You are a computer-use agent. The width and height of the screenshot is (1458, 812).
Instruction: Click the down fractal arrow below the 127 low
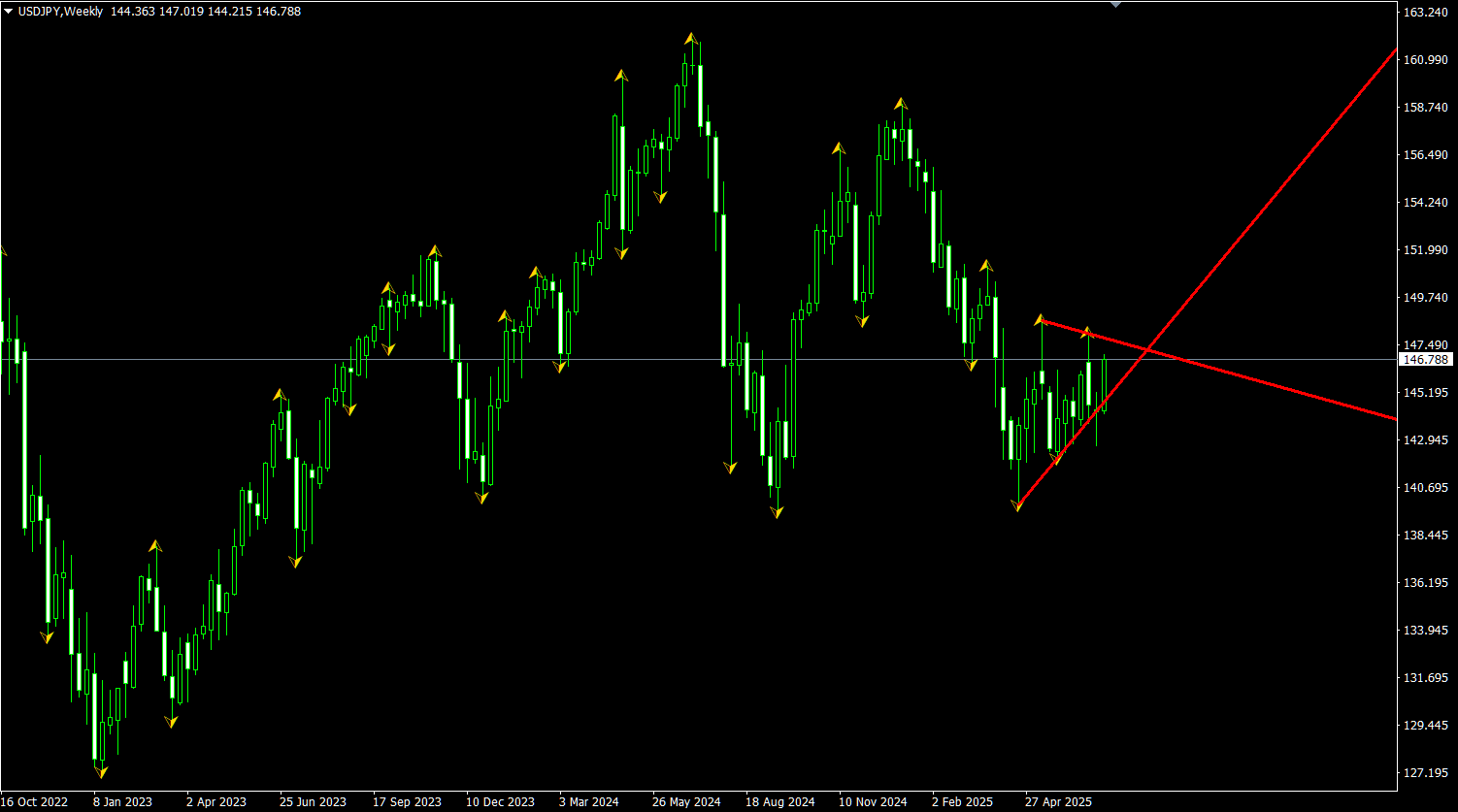pyautogui.click(x=101, y=772)
